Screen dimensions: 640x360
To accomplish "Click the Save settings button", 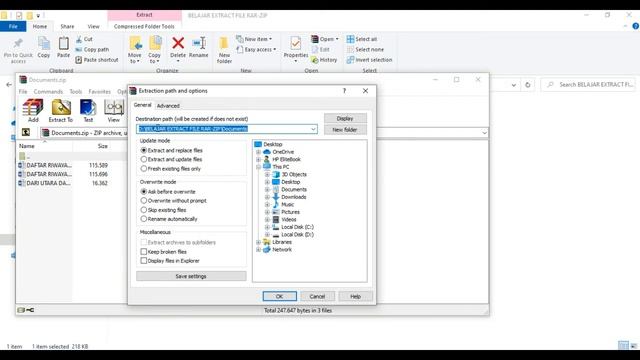I will click(191, 276).
